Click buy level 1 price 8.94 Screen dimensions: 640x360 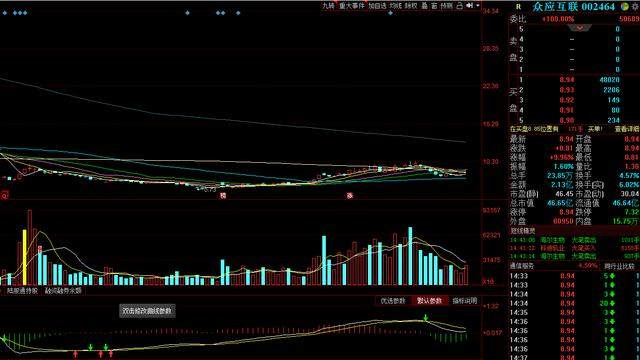click(x=567, y=80)
